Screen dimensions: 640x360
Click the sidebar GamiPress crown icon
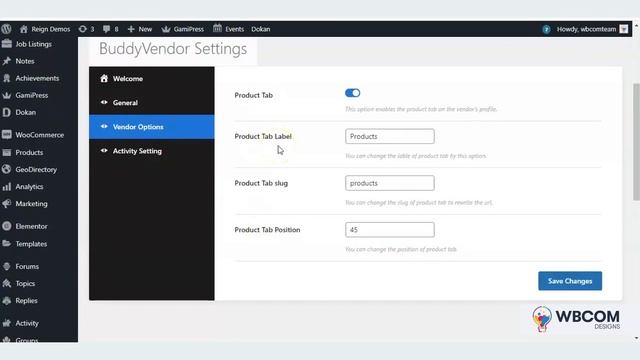click(x=7, y=96)
